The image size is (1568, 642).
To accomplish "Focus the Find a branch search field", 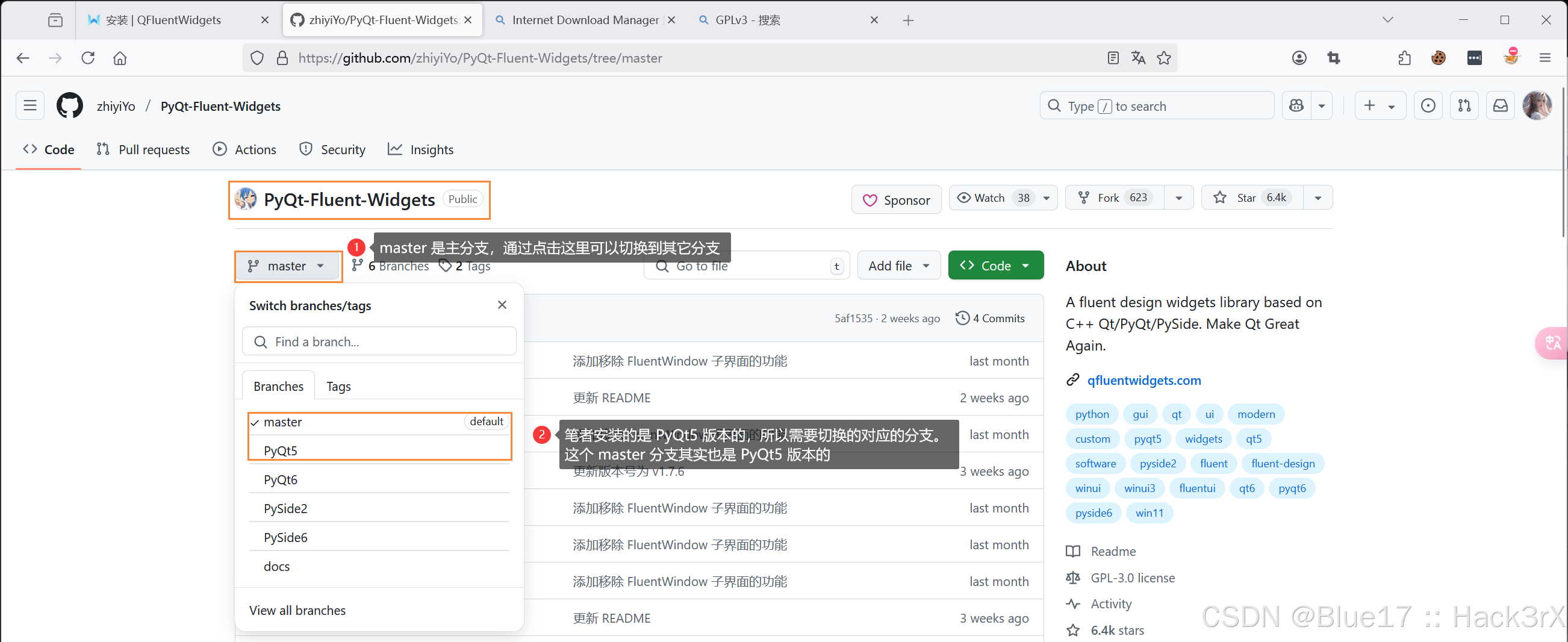I will (x=379, y=341).
